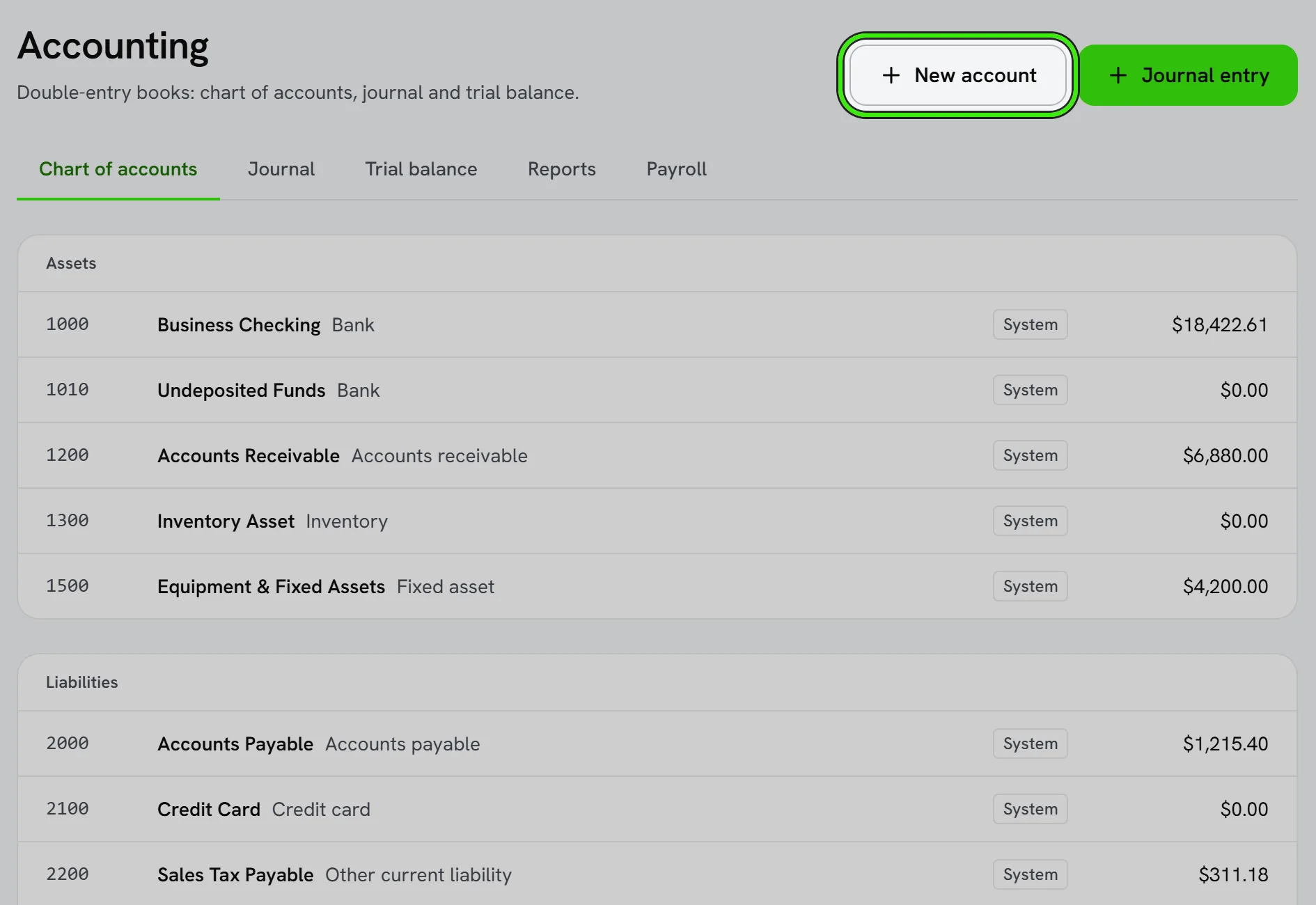This screenshot has width=1316, height=905.
Task: Click the System badge on Accounts Payable
Action: point(1031,743)
